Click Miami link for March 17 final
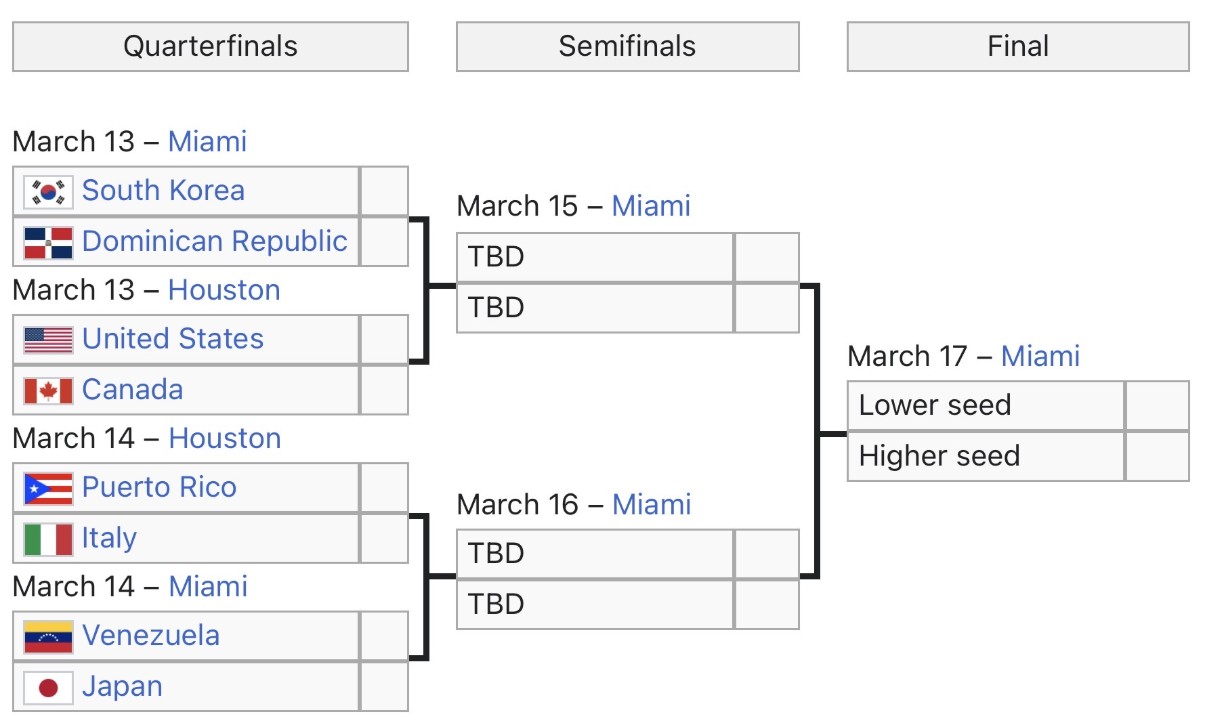 pyautogui.click(x=1040, y=356)
